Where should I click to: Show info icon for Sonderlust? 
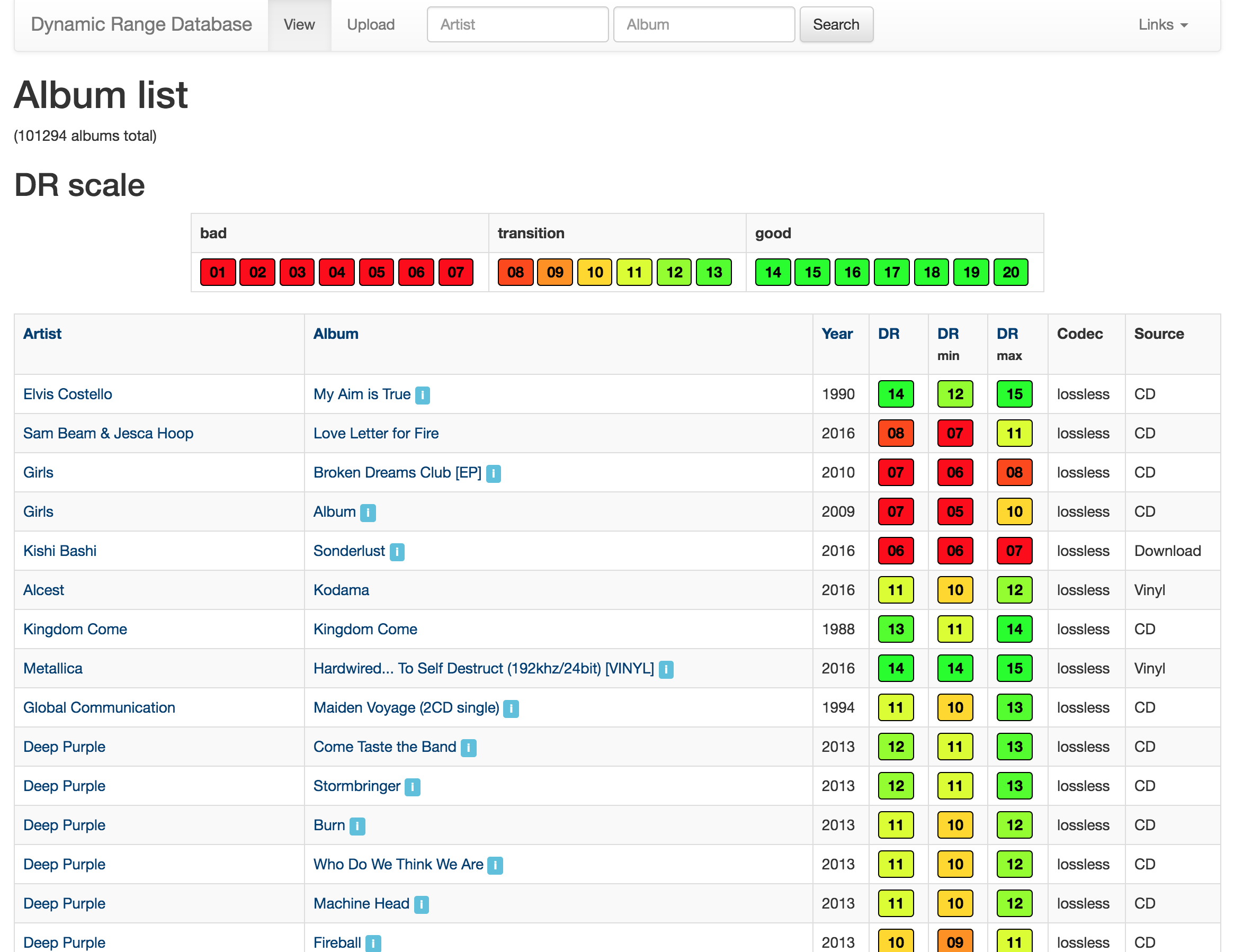pyautogui.click(x=397, y=551)
